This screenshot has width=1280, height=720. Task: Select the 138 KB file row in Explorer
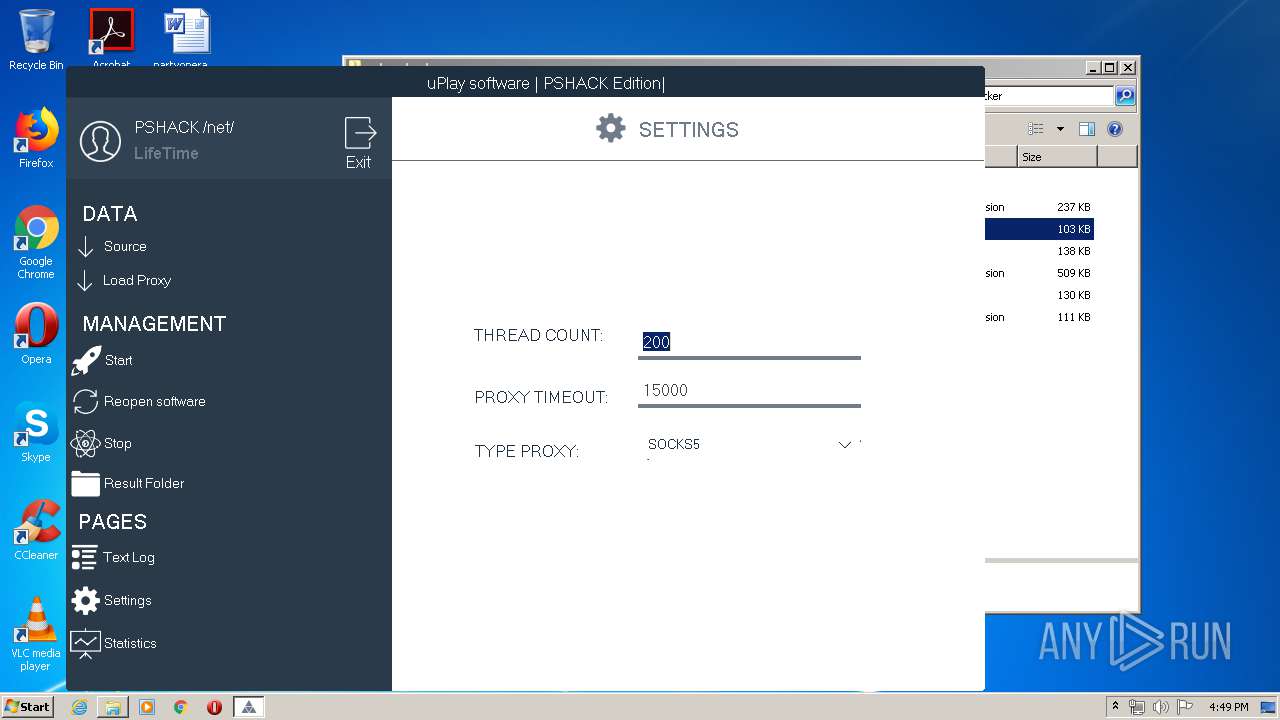pyautogui.click(x=1039, y=252)
